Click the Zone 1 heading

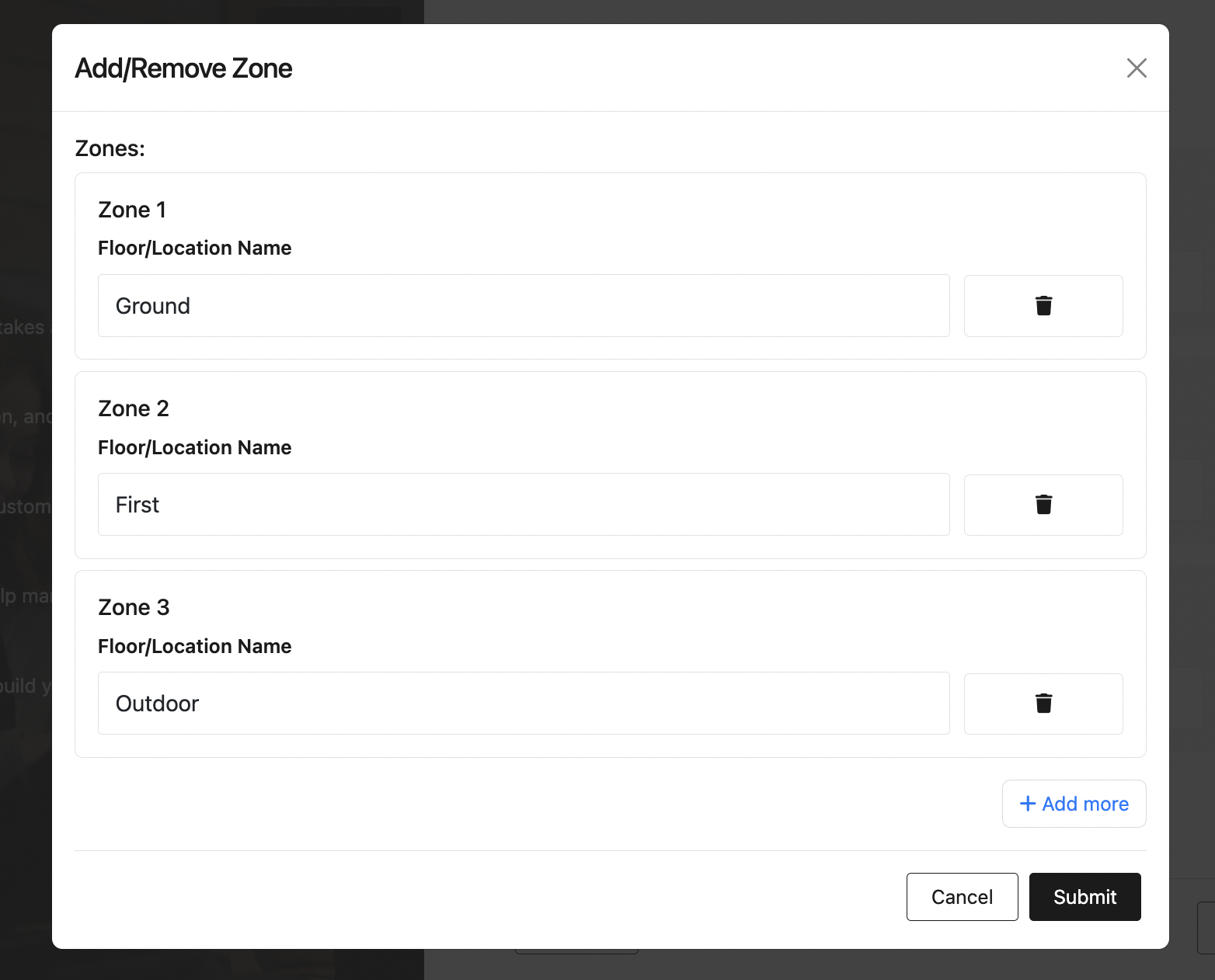[132, 210]
